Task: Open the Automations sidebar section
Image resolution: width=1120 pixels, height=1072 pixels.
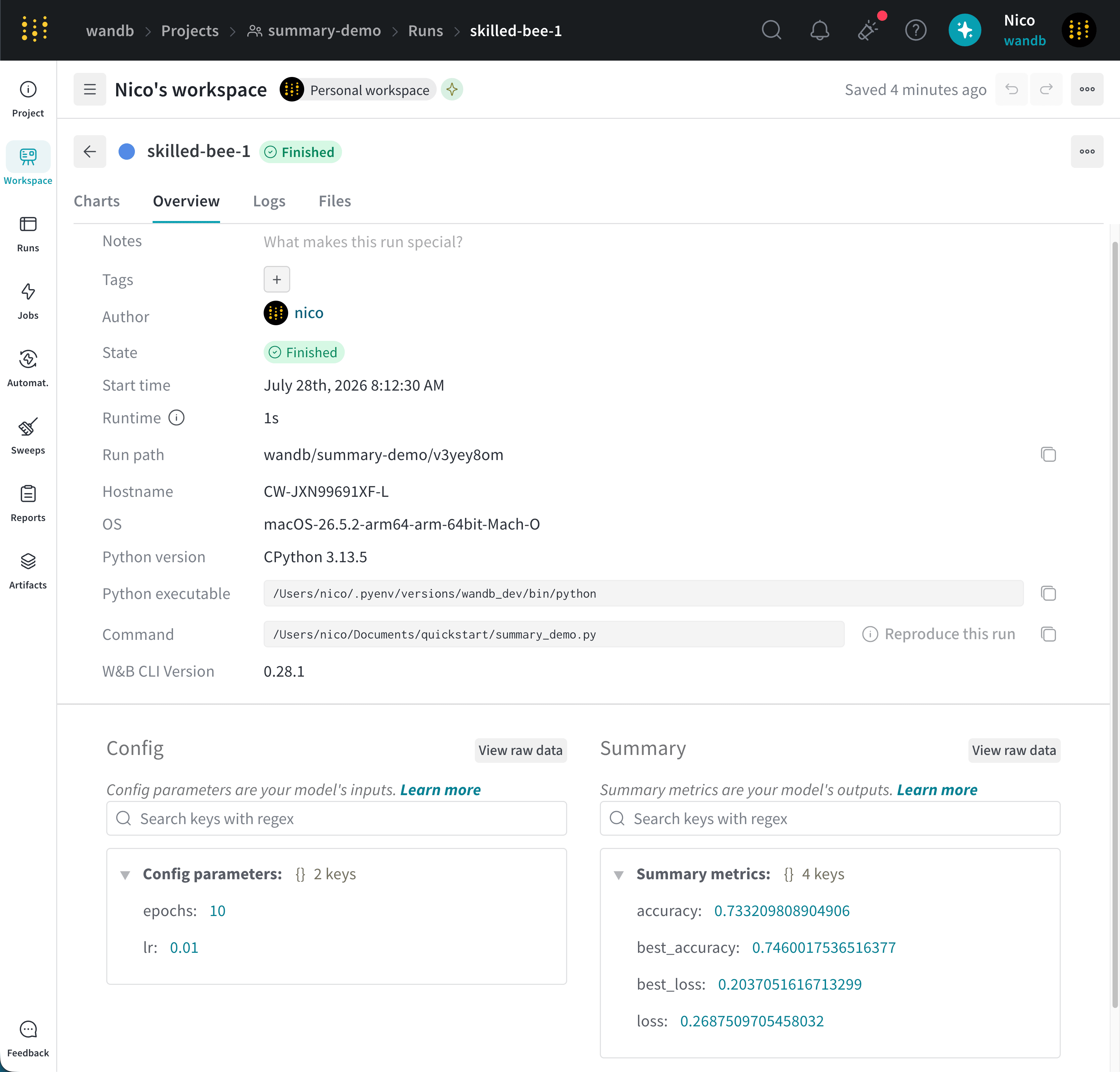Action: click(28, 368)
